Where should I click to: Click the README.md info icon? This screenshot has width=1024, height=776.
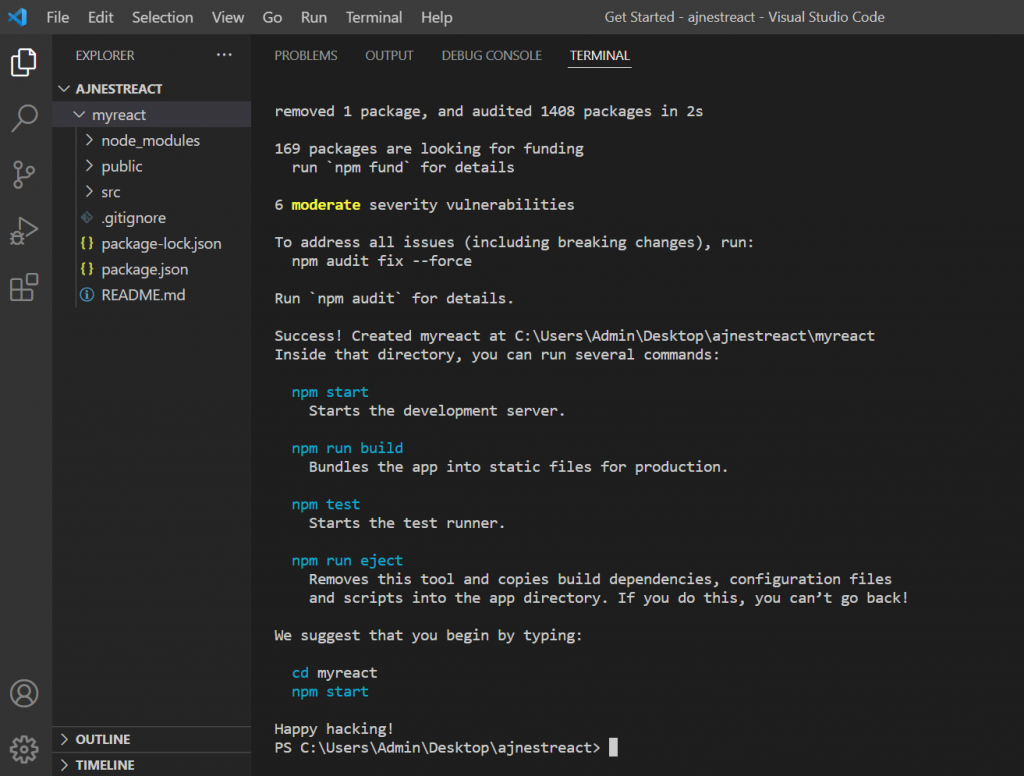(x=87, y=295)
